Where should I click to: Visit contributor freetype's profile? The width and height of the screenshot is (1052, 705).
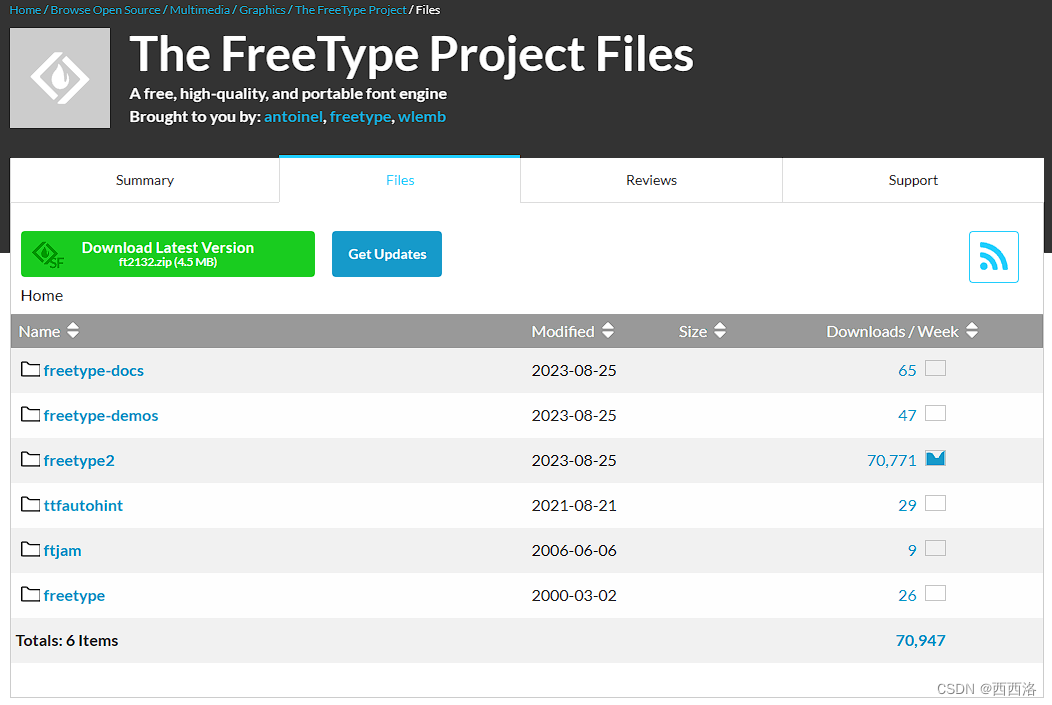[360, 117]
